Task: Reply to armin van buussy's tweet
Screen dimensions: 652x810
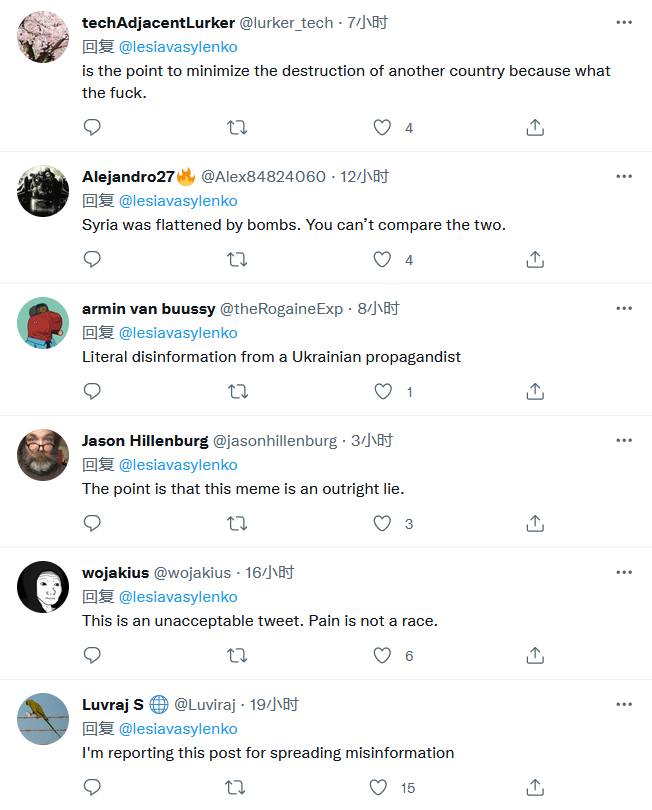Action: (92, 392)
